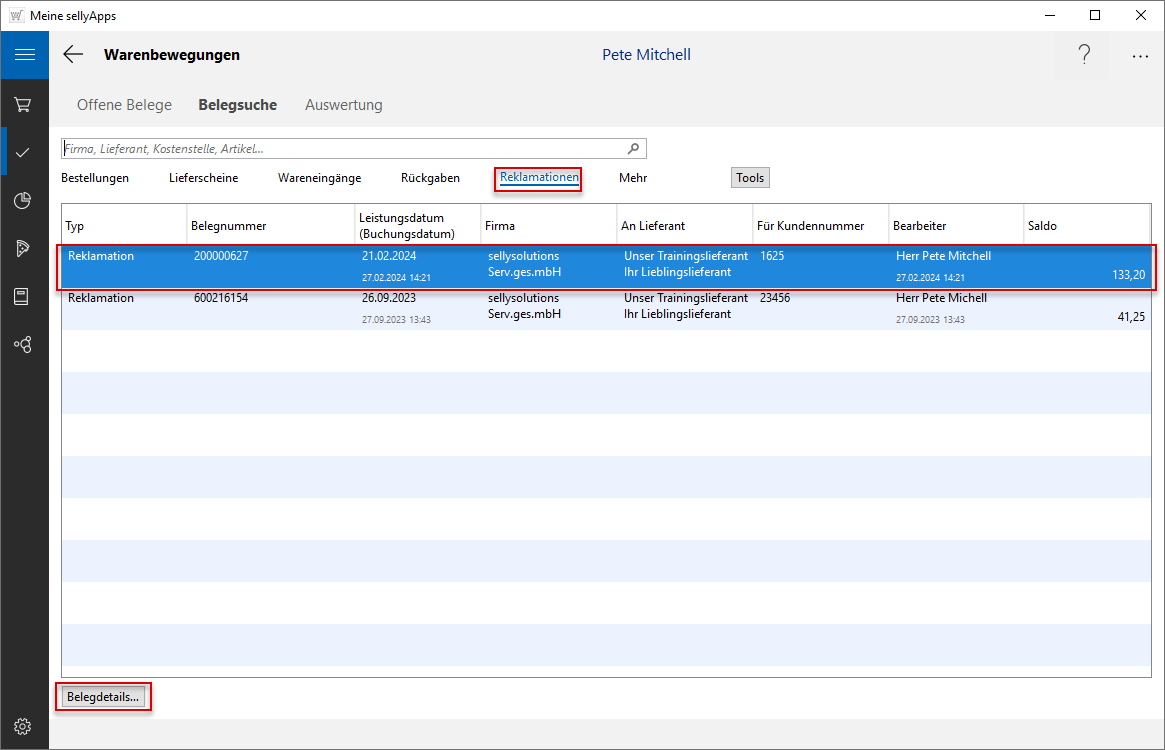Open the Tools button menu
Viewport: 1165px width, 750px height.
[x=750, y=178]
